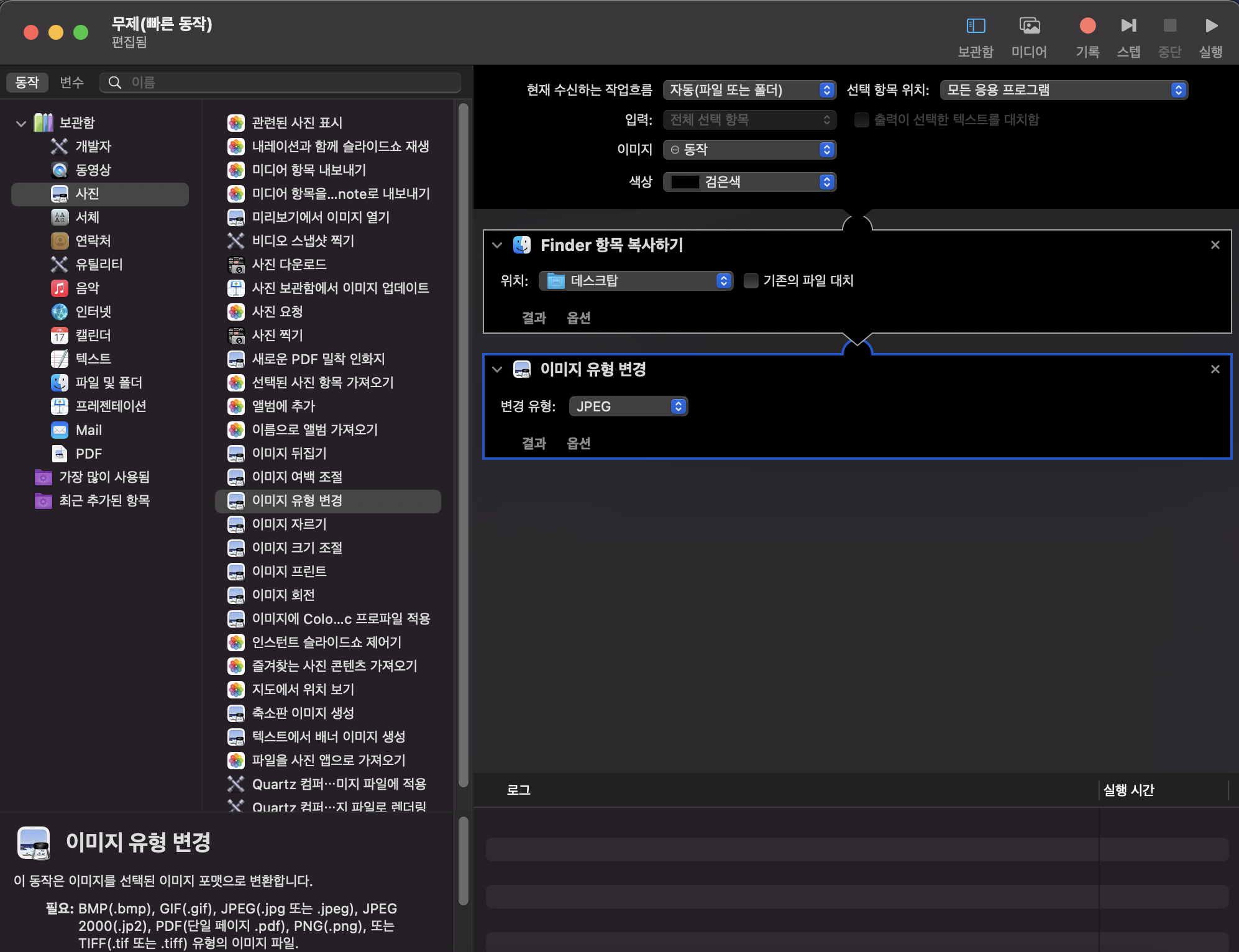This screenshot has width=1239, height=952.
Task: Run one step with the 스텝 icon
Action: (1128, 26)
